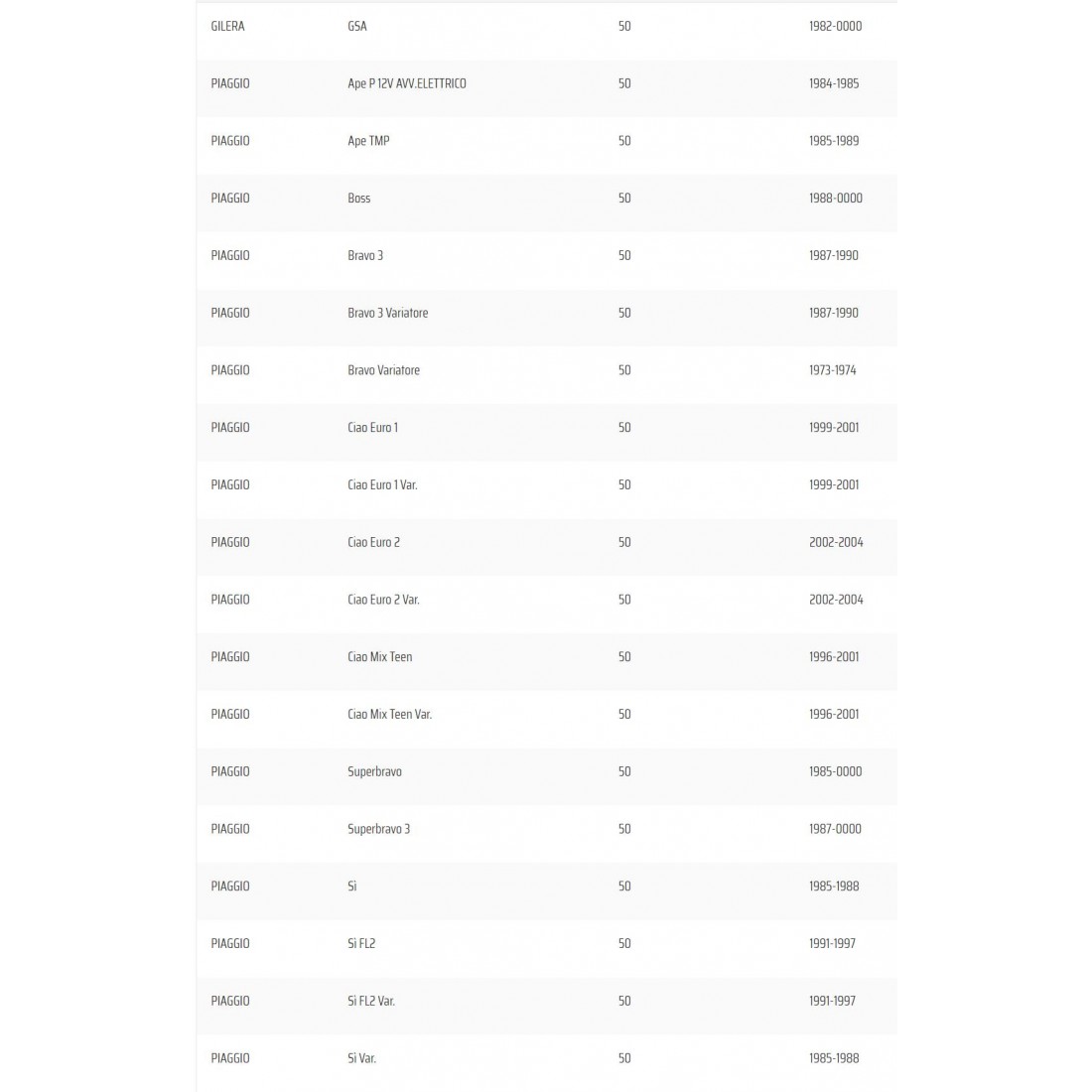Select the Bravo 3 Variatore row text
This screenshot has height=1092, width=1092.
[x=387, y=313]
